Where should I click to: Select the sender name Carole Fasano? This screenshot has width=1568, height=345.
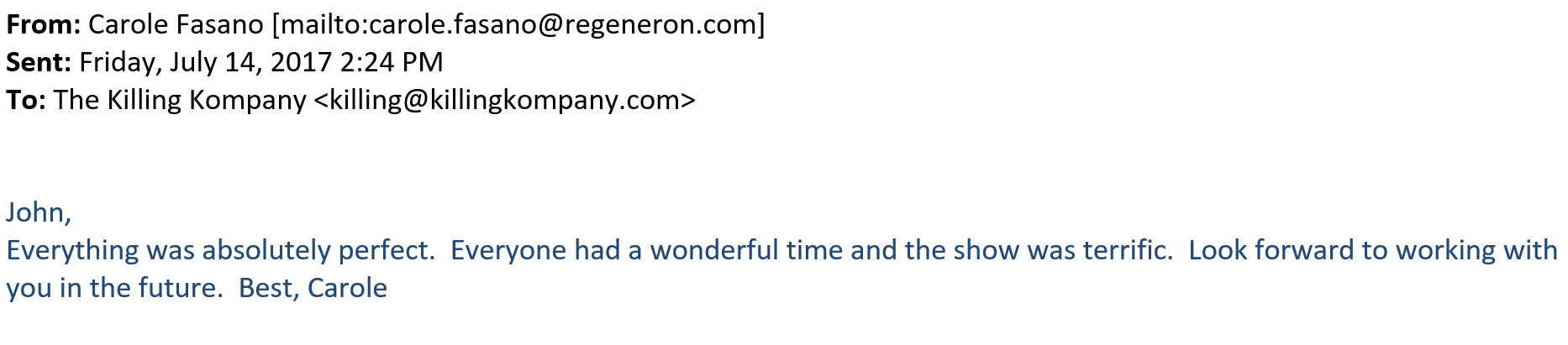click(x=176, y=25)
